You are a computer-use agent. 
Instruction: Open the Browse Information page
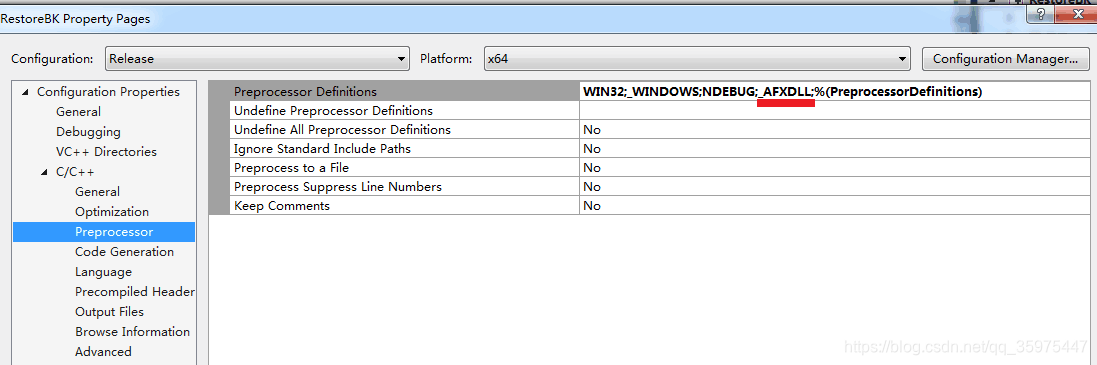coord(132,331)
